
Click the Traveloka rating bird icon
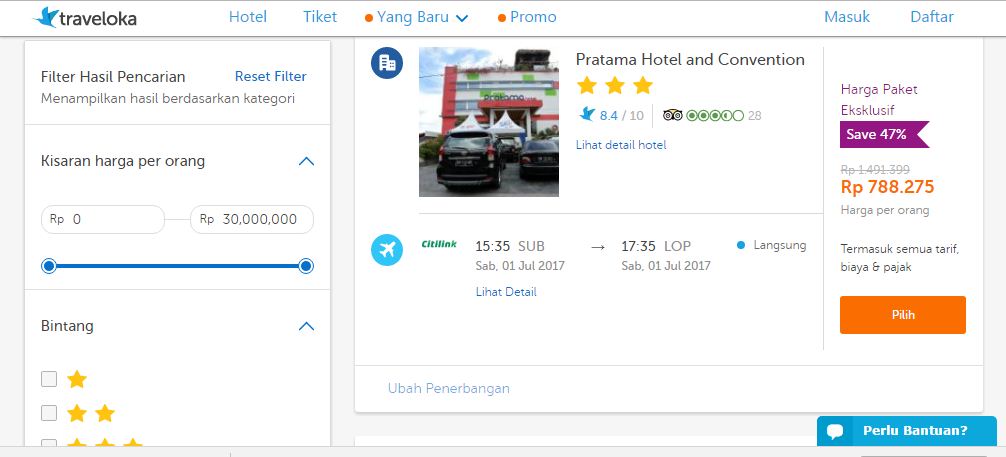click(587, 115)
